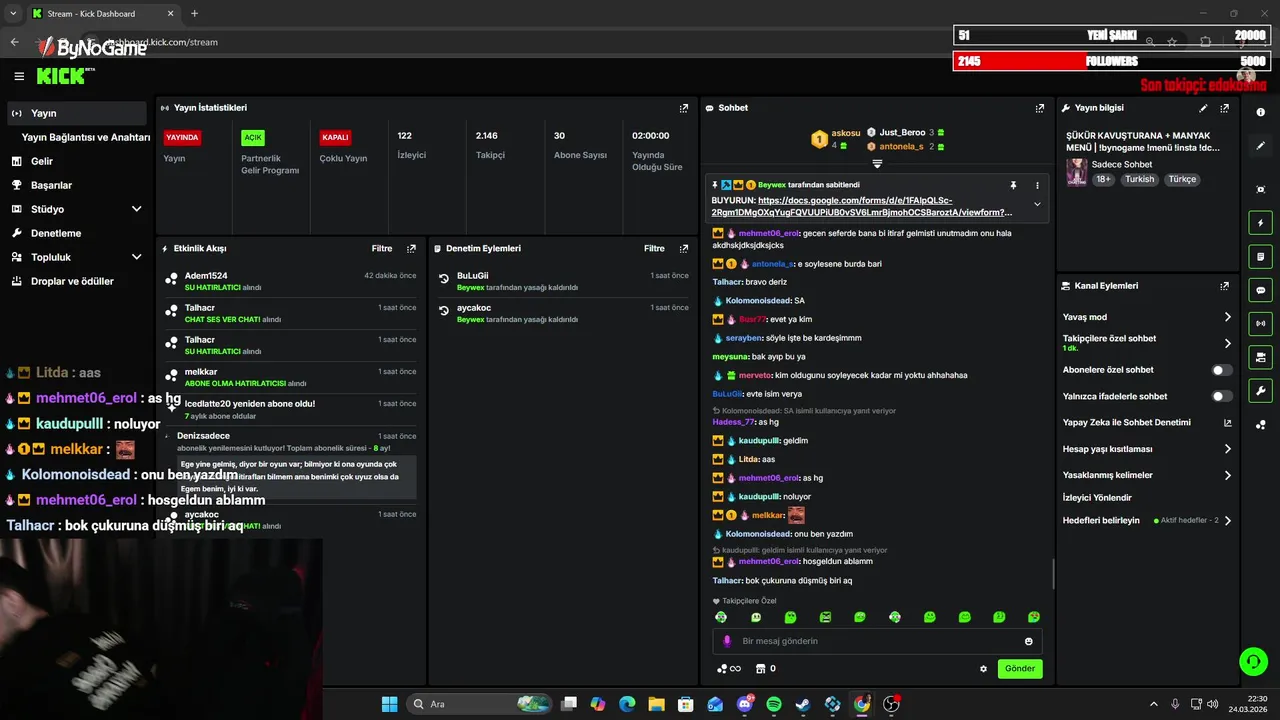Click the Turkish tag in Yayın bilgisi
Screen dimensions: 1280x720
1139,180
